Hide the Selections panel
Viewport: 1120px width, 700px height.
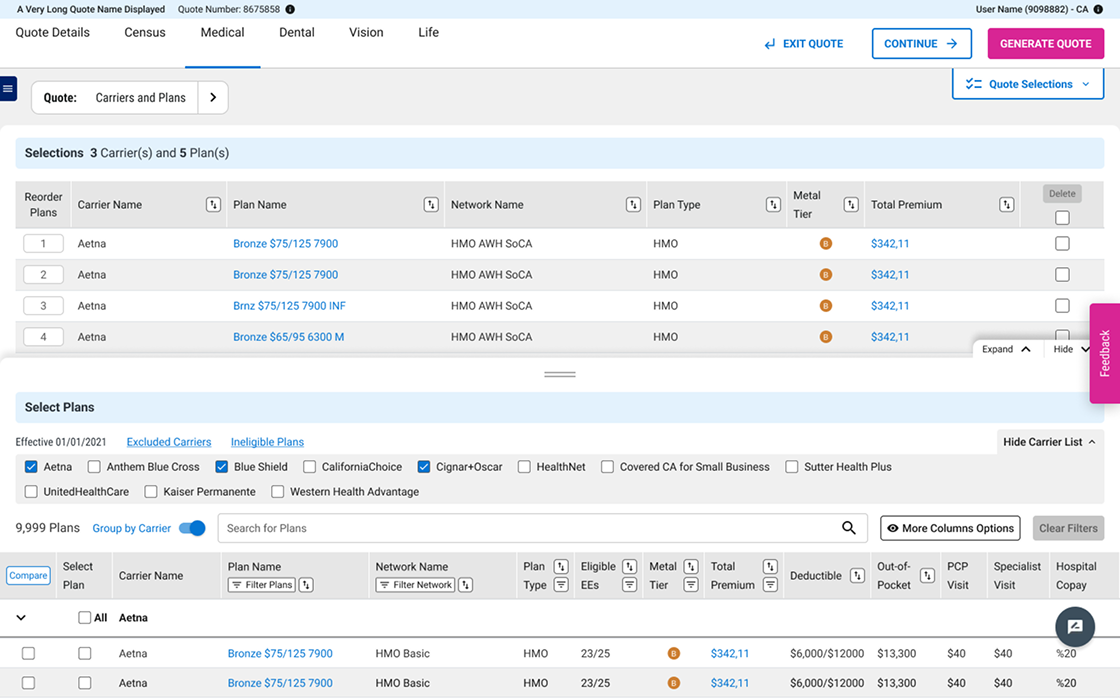pyautogui.click(x=1071, y=349)
